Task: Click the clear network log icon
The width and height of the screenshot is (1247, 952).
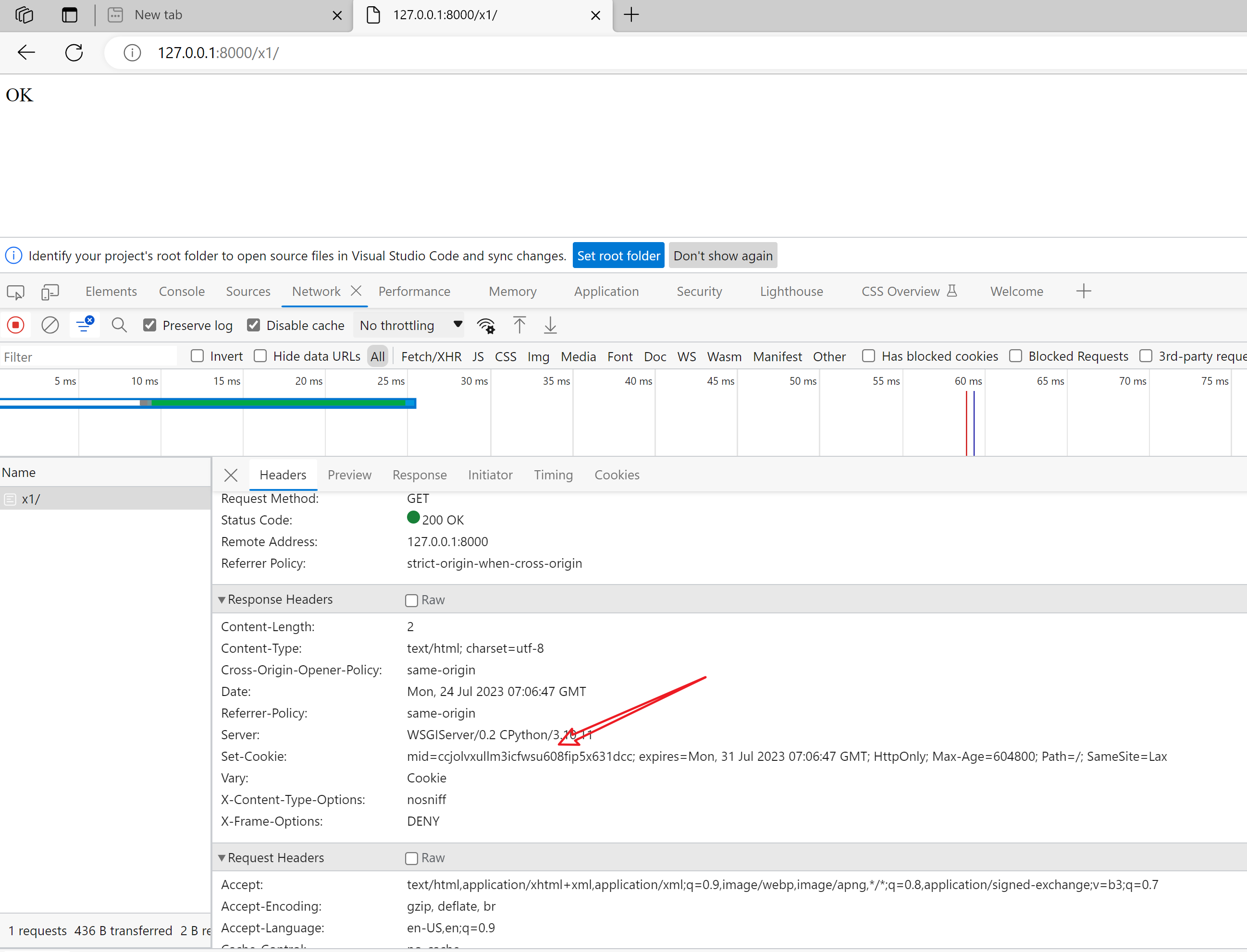Action: [x=50, y=325]
